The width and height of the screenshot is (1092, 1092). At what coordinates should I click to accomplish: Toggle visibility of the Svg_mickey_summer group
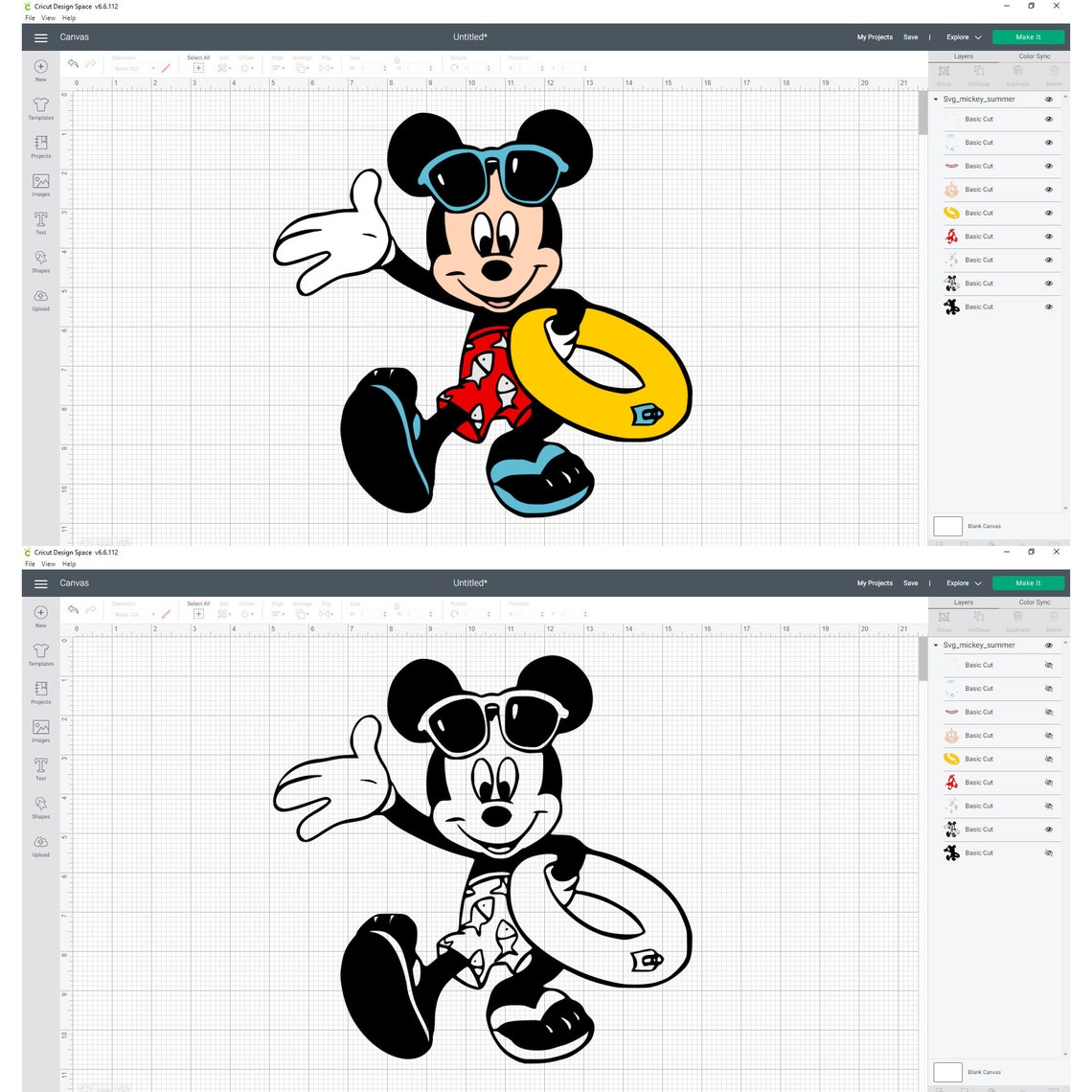click(1049, 99)
